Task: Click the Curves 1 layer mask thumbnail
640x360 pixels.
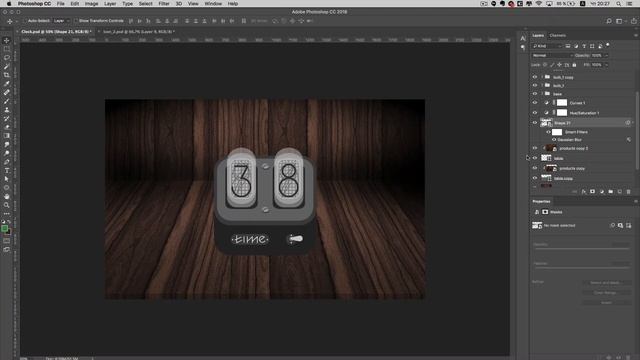Action: (x=562, y=103)
